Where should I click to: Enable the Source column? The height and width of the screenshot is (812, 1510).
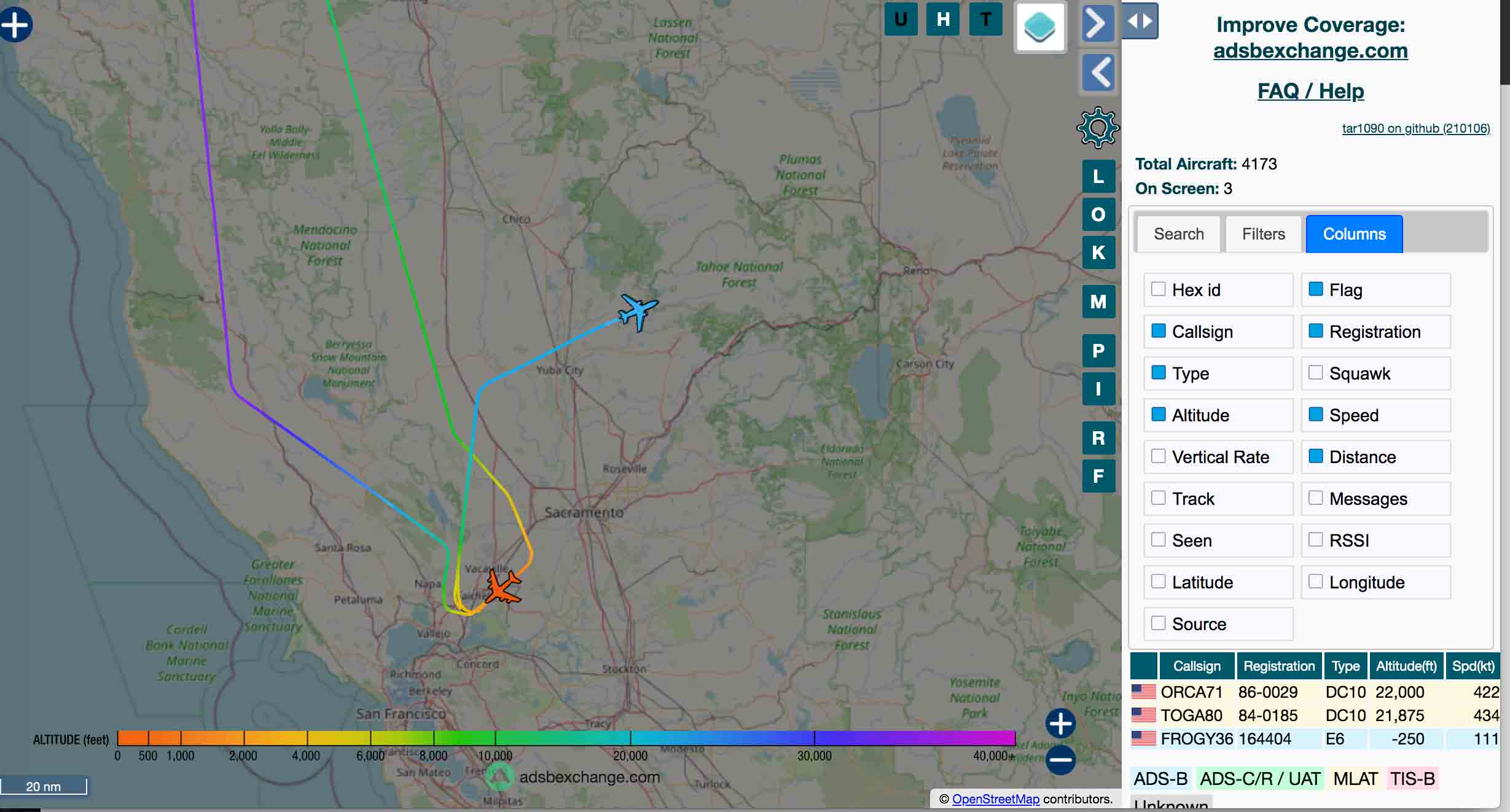[1158, 623]
